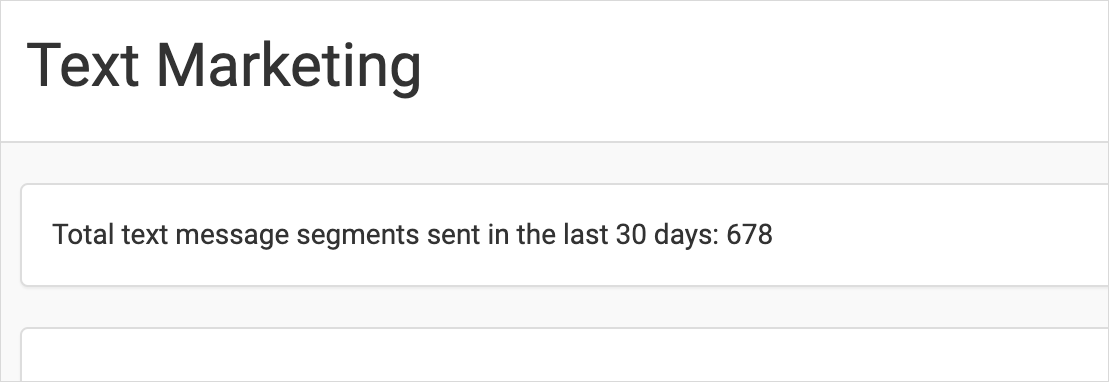Click the white header area beside the title
The height and width of the screenshot is (382, 1109).
coord(764,71)
